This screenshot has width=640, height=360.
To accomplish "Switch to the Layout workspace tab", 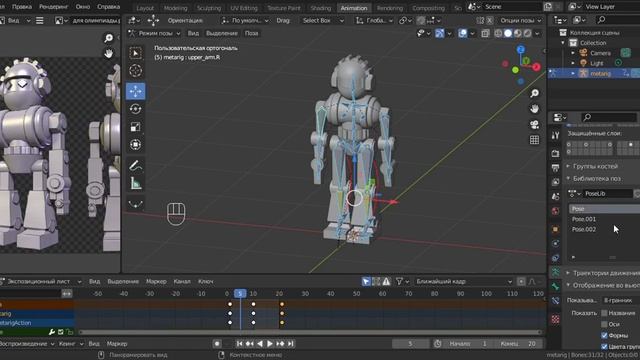I will tap(145, 8).
